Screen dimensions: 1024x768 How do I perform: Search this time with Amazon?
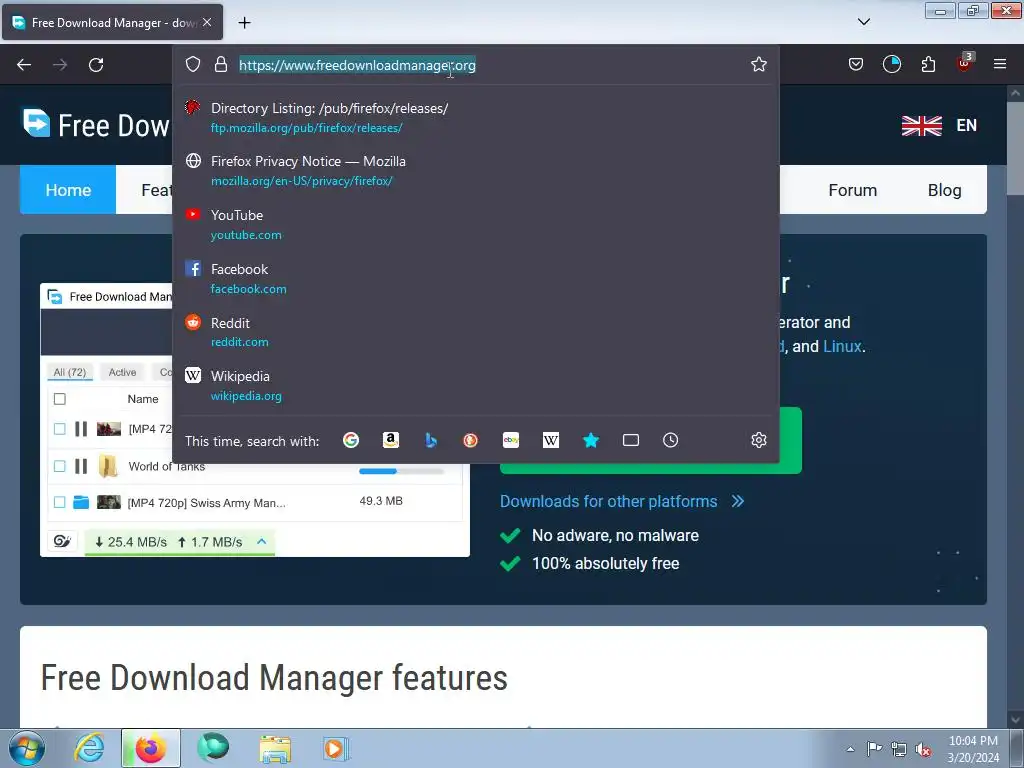pos(391,440)
